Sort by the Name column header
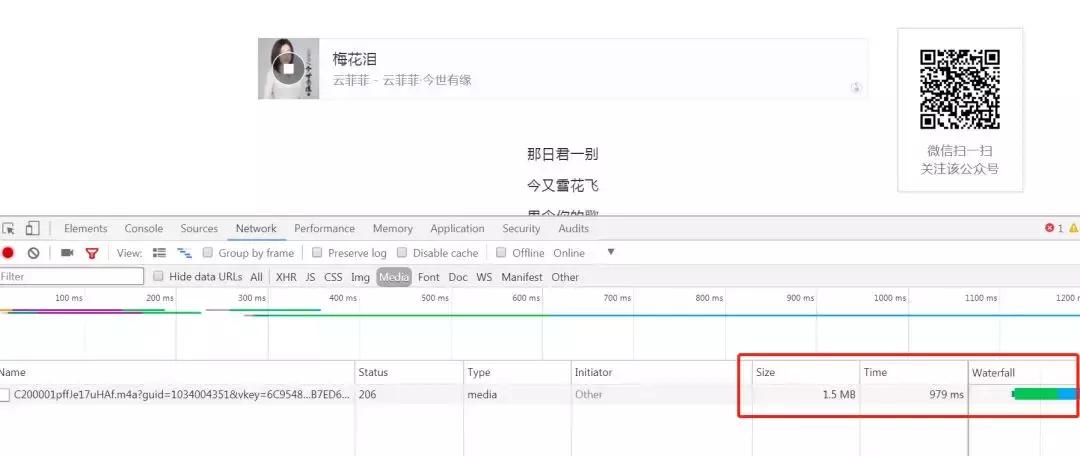 177,372
